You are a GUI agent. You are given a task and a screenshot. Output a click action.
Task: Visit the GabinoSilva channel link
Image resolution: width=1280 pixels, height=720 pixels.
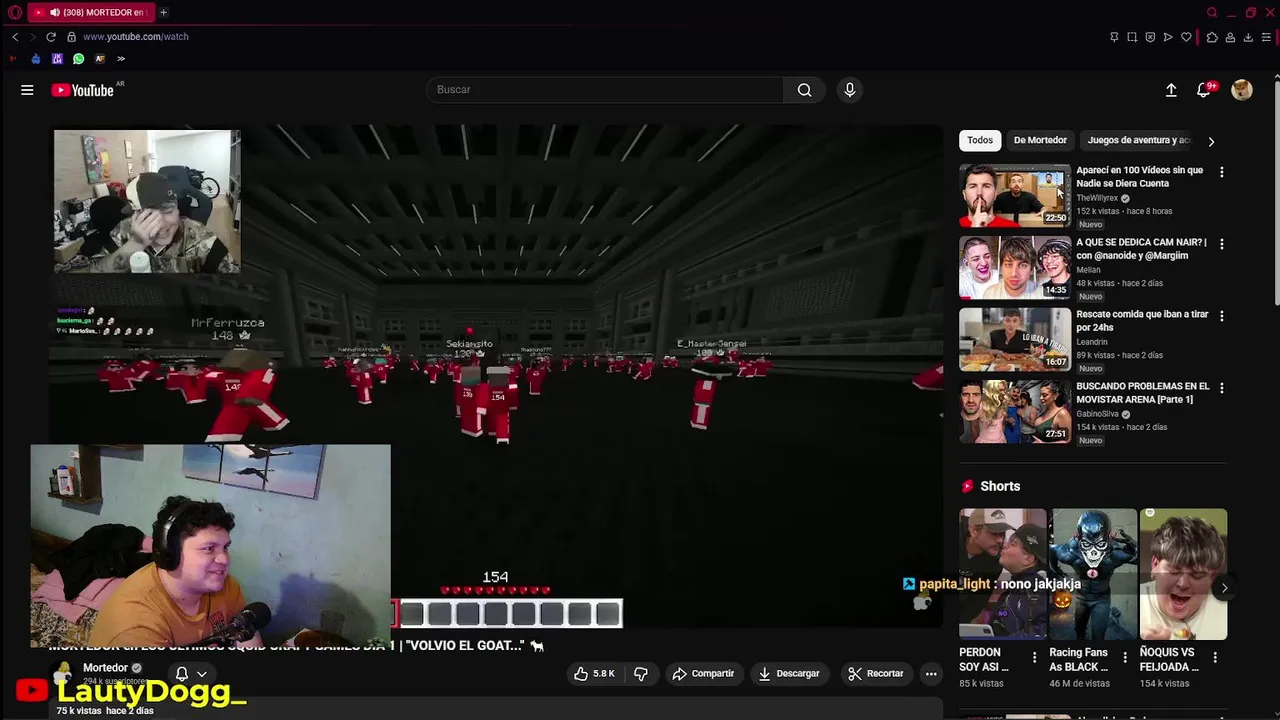1097,414
